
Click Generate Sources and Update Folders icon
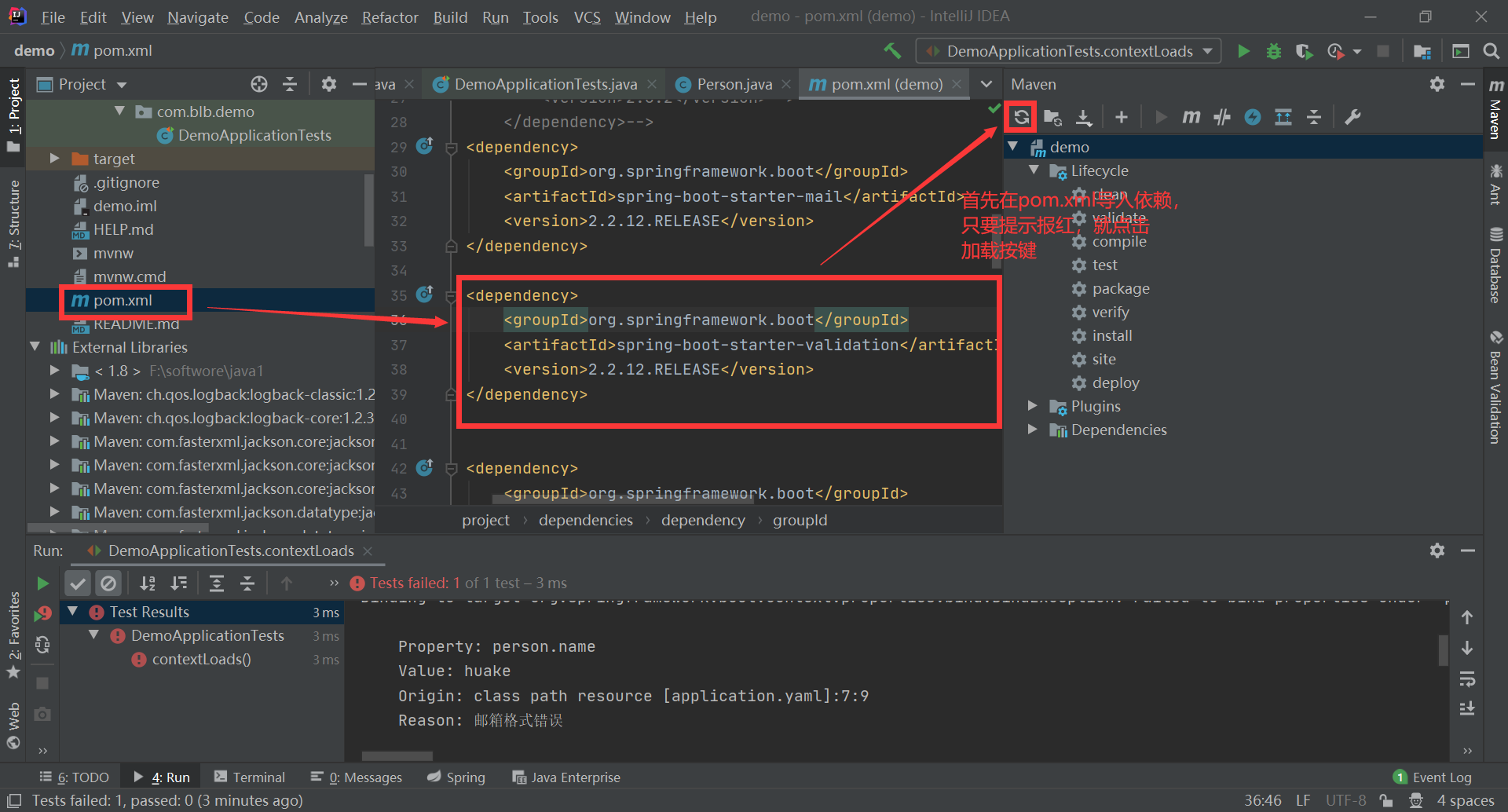coord(1052,117)
